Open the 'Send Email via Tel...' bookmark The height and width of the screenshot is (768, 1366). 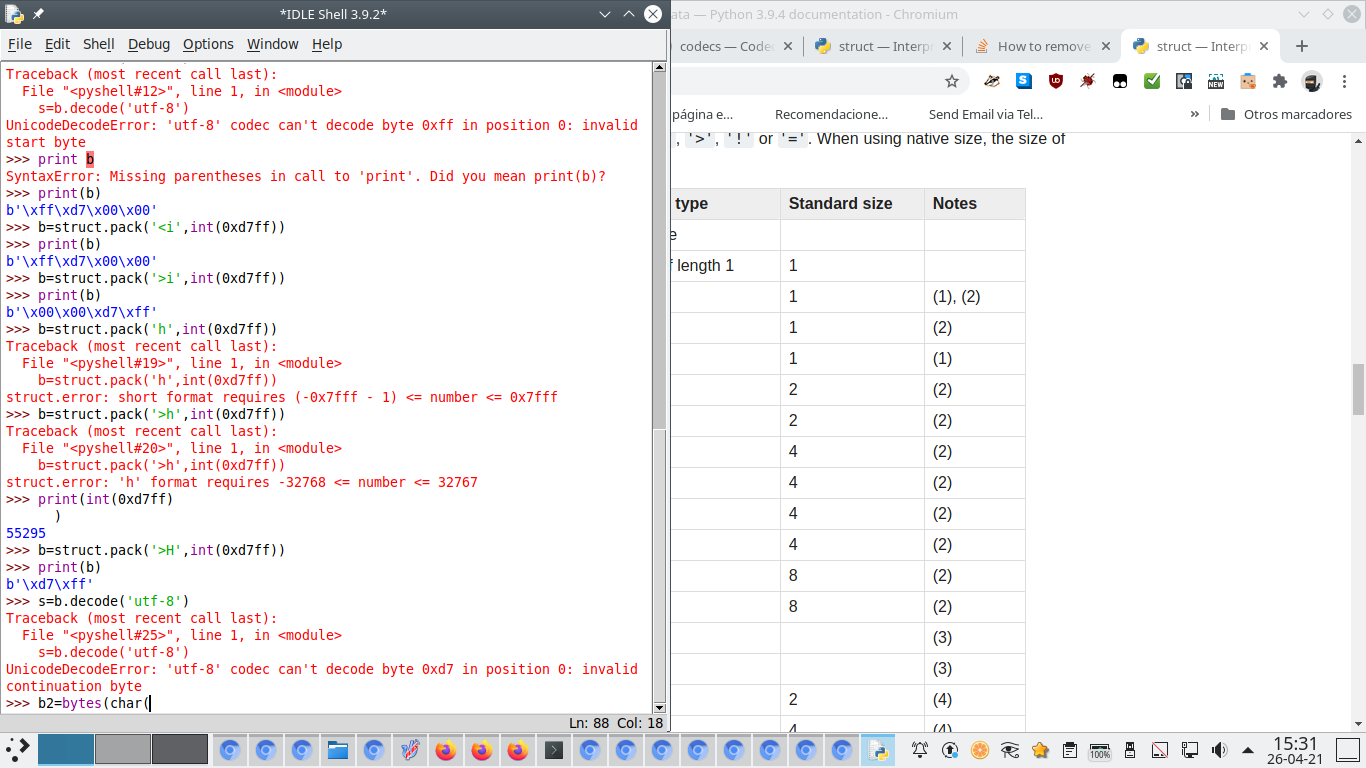point(985,114)
